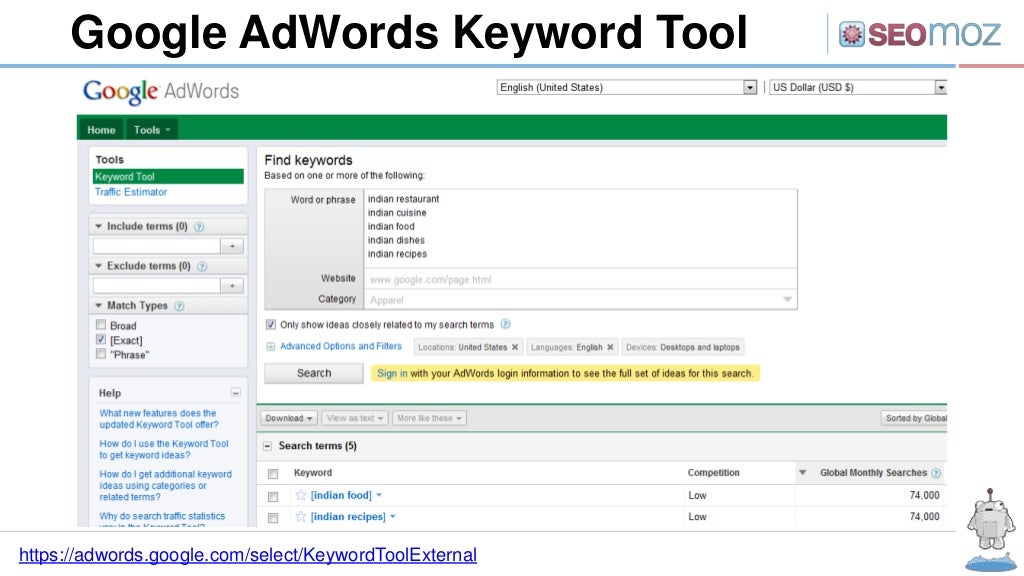Open the View as text dropdown

coord(355,418)
